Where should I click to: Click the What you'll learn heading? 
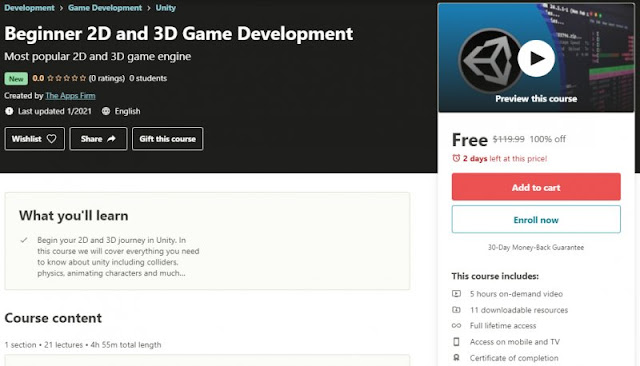pyautogui.click(x=73, y=215)
